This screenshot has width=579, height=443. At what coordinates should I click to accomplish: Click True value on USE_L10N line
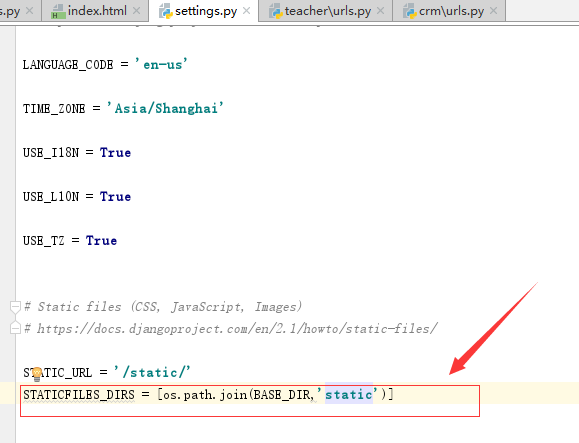[115, 196]
